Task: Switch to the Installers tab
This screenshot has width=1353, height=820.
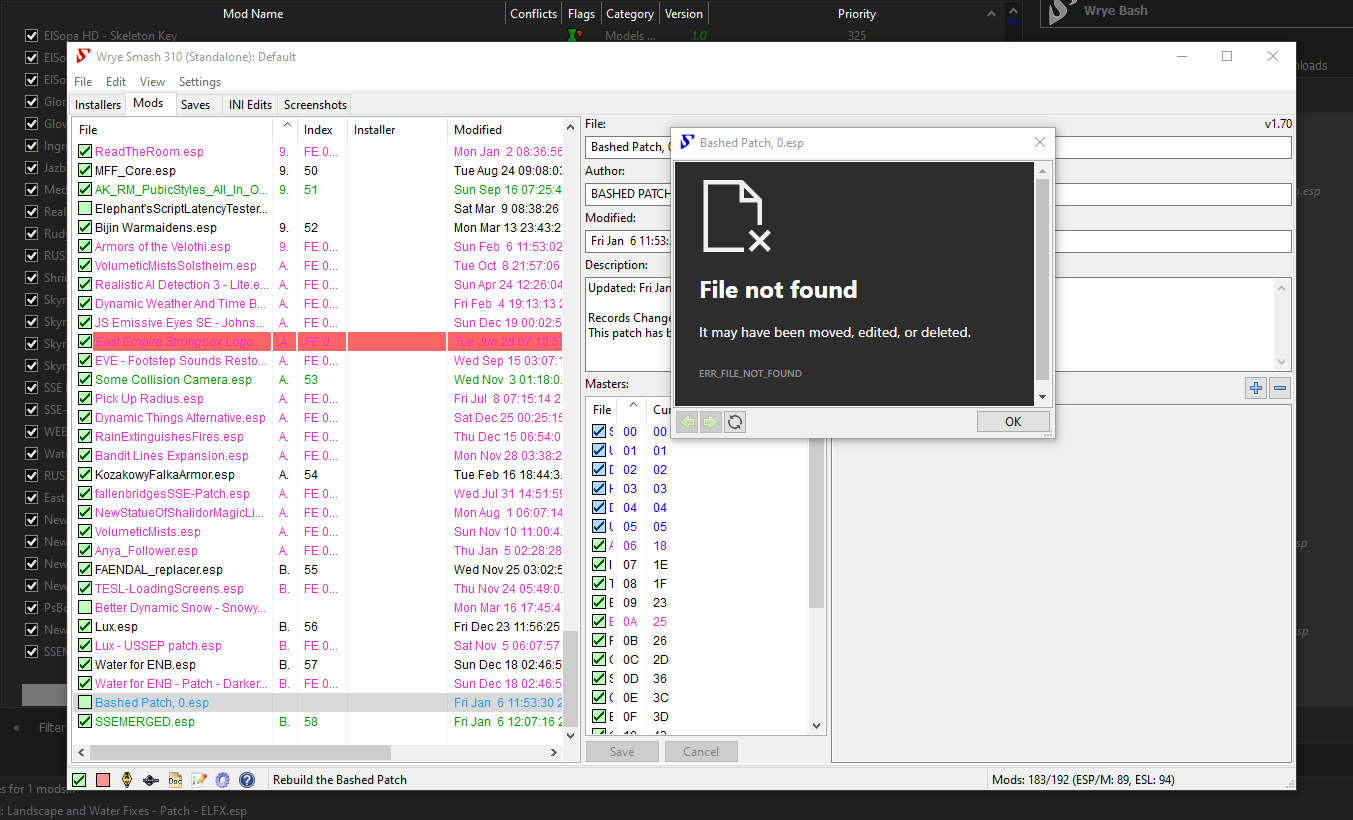Action: (98, 105)
